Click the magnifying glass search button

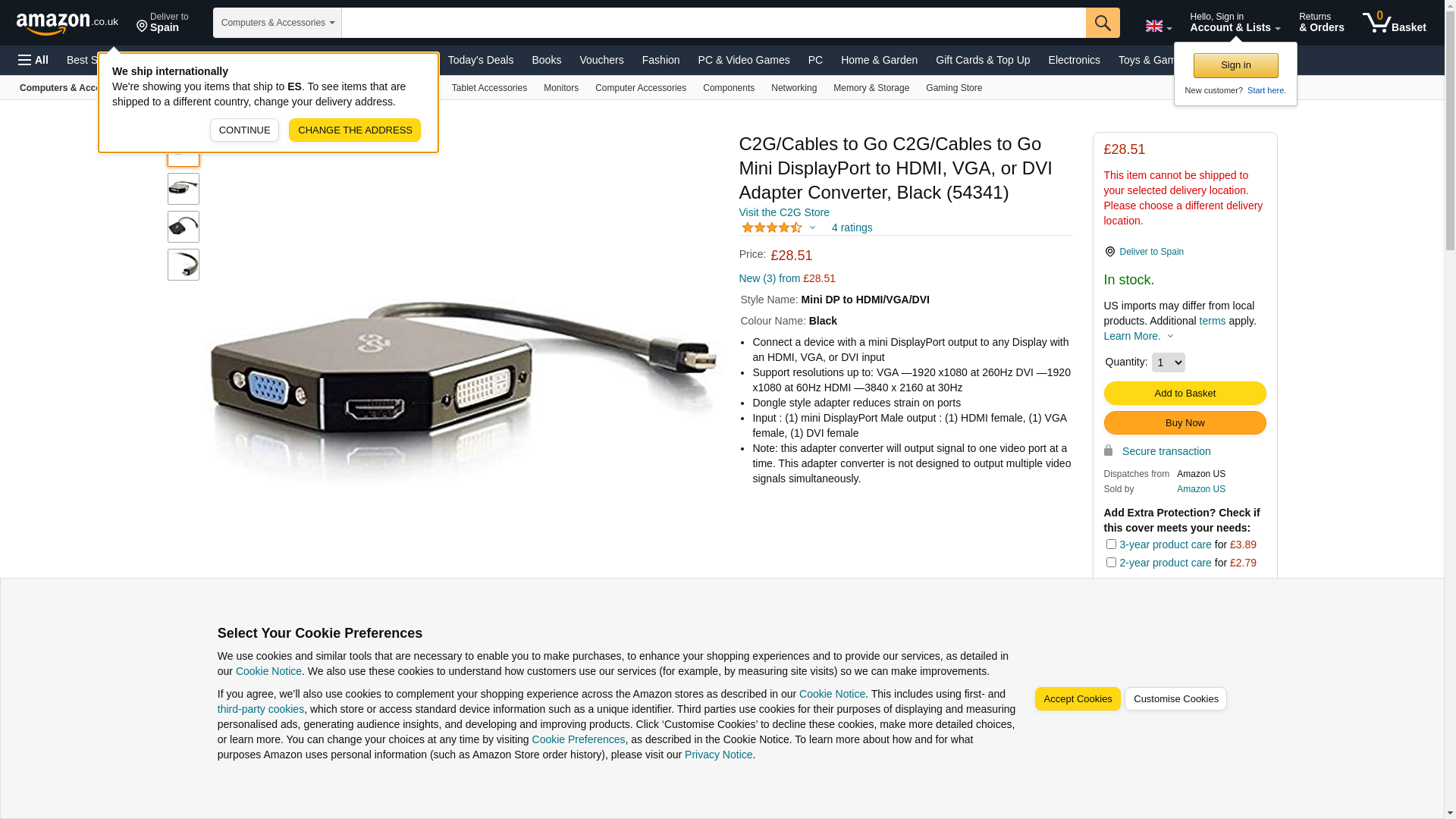pyautogui.click(x=1103, y=23)
